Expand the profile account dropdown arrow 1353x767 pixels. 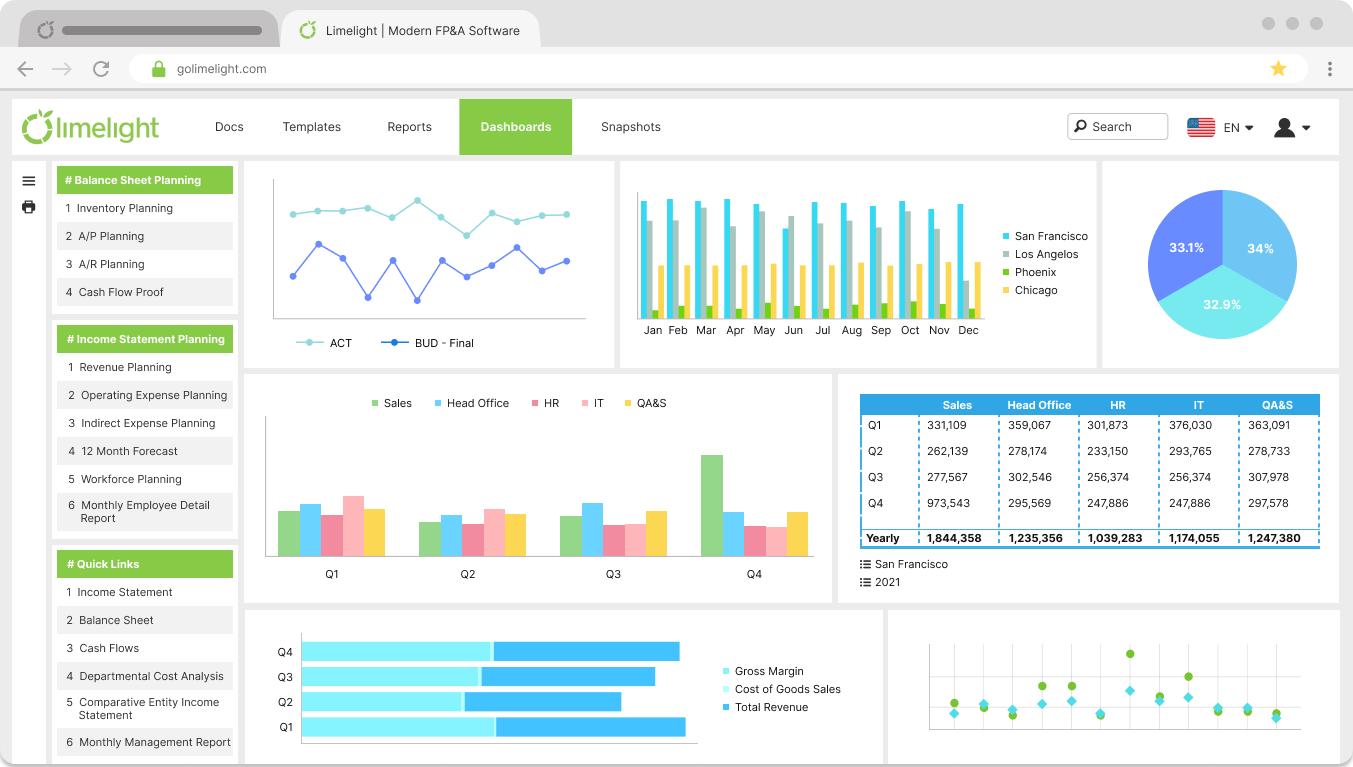coord(1305,128)
